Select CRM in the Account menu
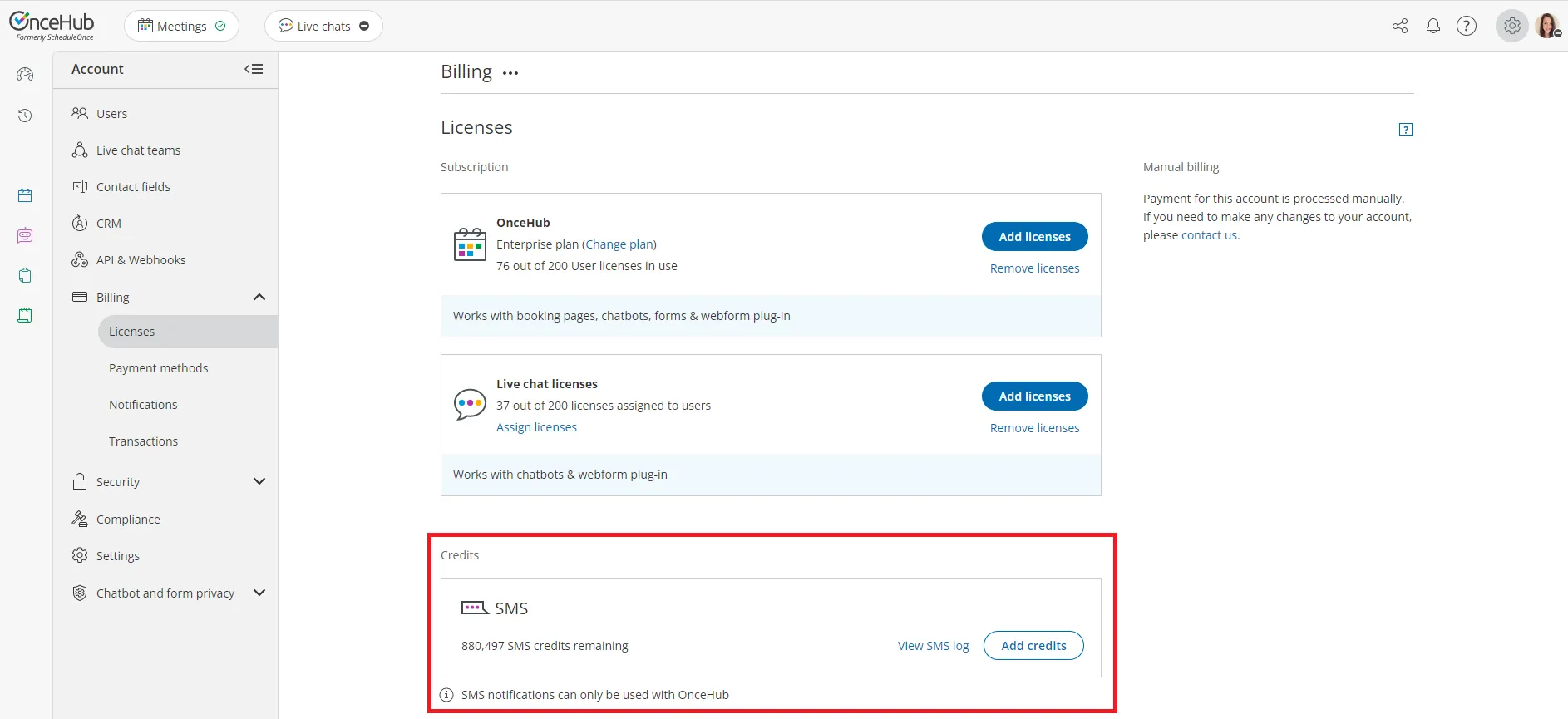The image size is (1568, 719). 109,224
